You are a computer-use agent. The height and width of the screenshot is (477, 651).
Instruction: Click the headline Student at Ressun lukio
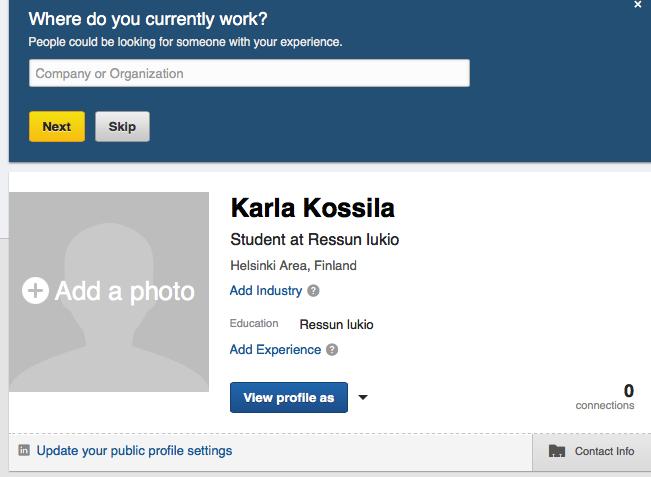tap(315, 240)
